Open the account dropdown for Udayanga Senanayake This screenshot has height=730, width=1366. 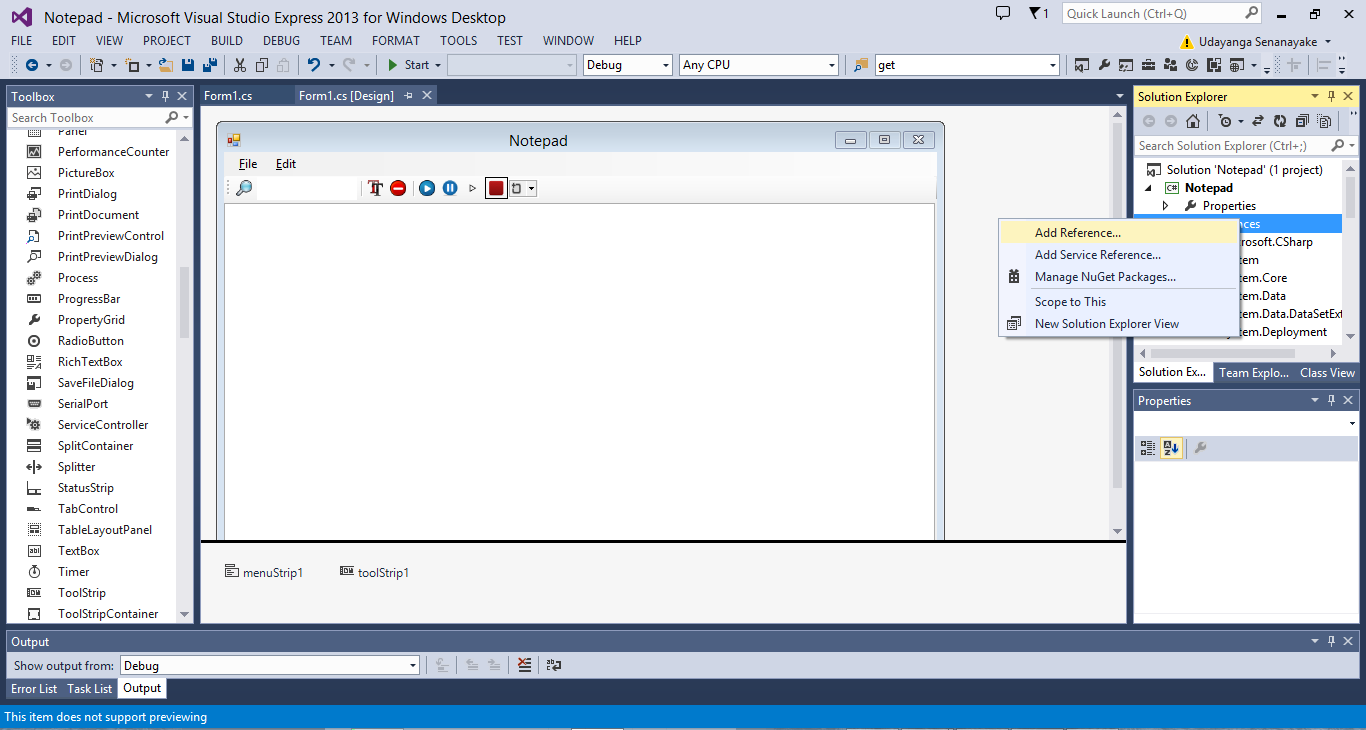coord(1328,42)
